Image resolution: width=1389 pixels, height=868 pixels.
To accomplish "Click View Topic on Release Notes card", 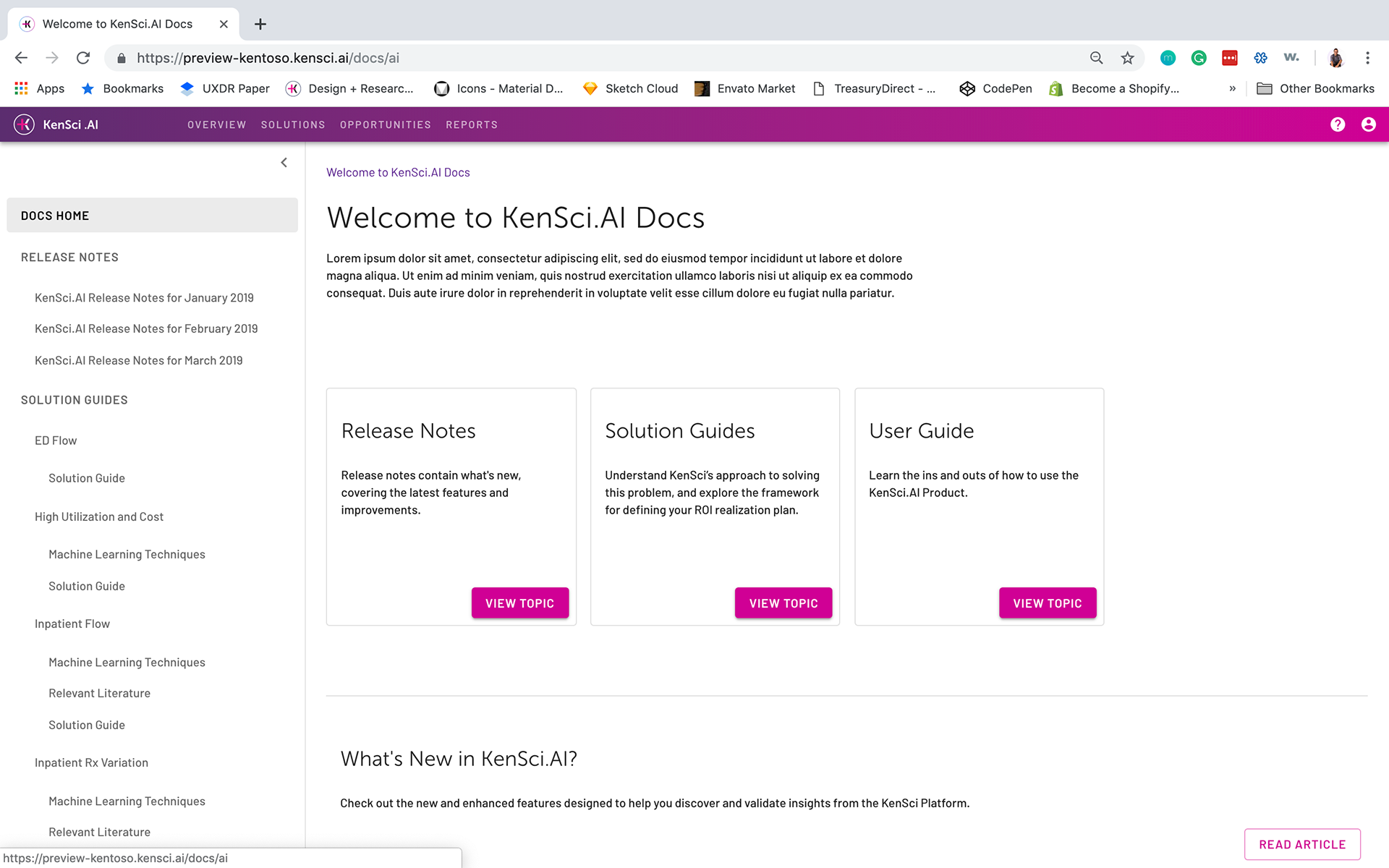I will (519, 603).
